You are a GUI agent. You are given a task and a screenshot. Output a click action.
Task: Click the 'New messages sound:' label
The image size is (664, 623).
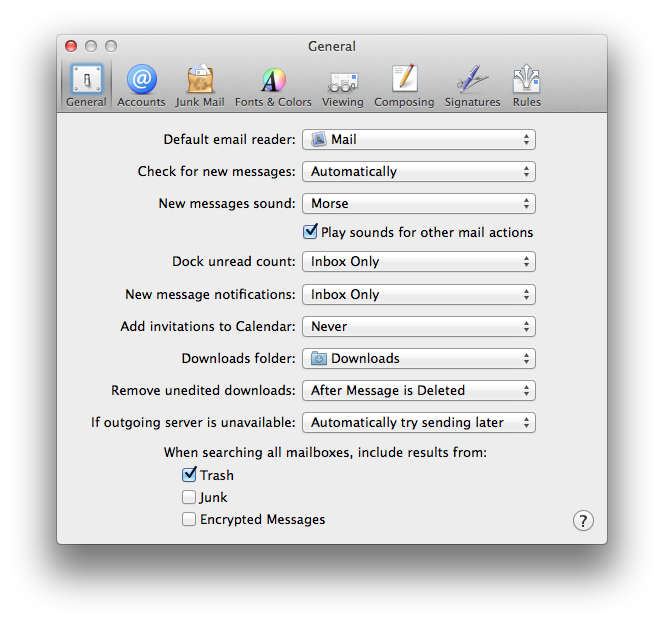click(x=227, y=203)
